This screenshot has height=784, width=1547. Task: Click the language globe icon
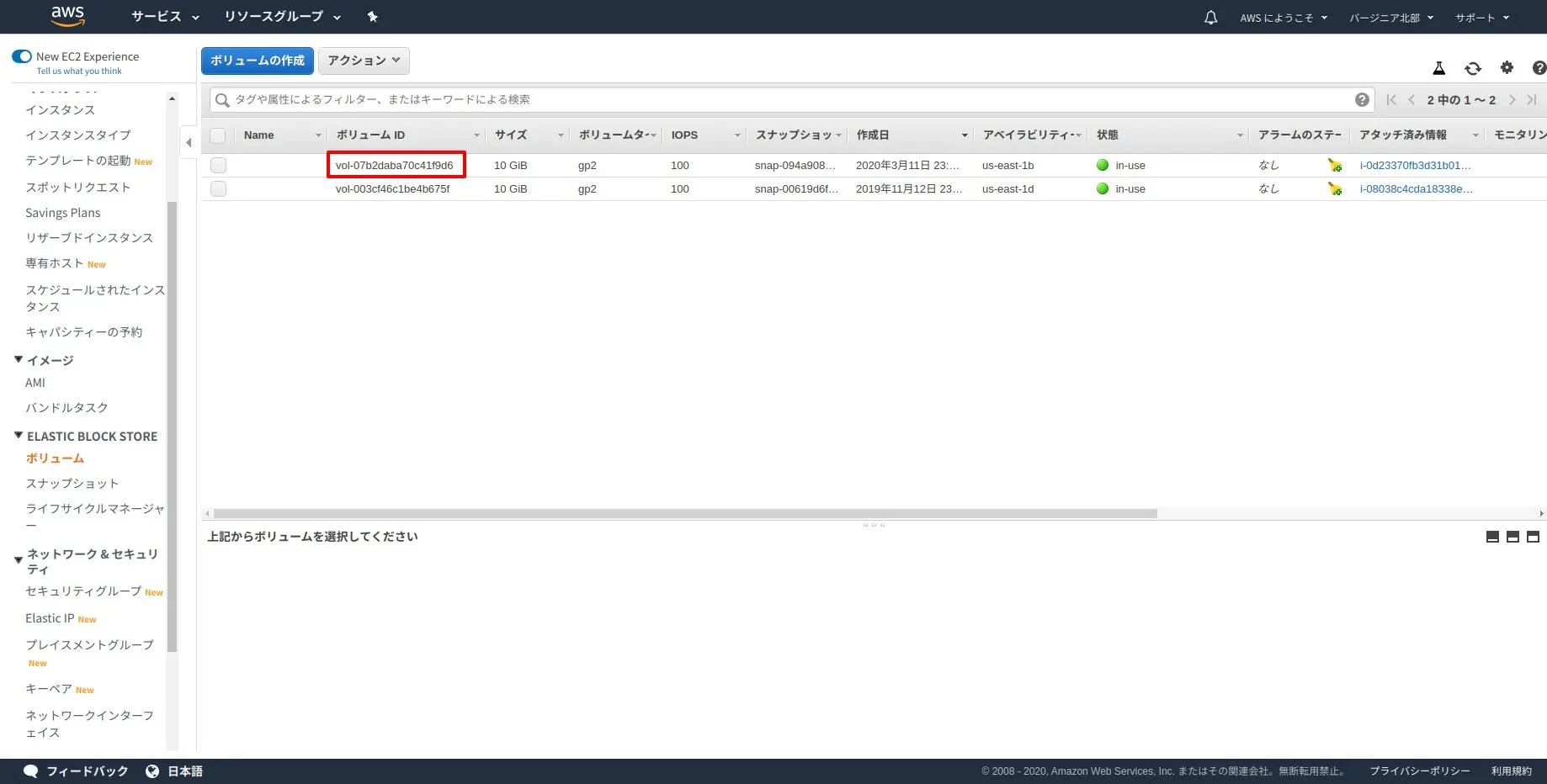(x=152, y=771)
